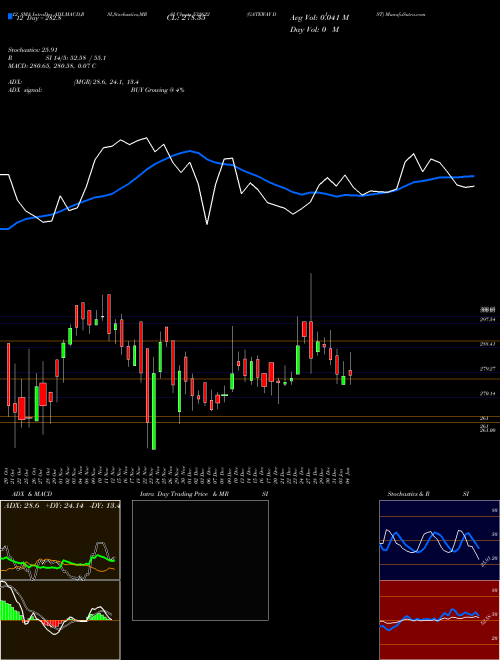Open the ADX indicator thumbnail chart
Image resolution: width=500 pixels, height=660 pixels.
[60, 540]
